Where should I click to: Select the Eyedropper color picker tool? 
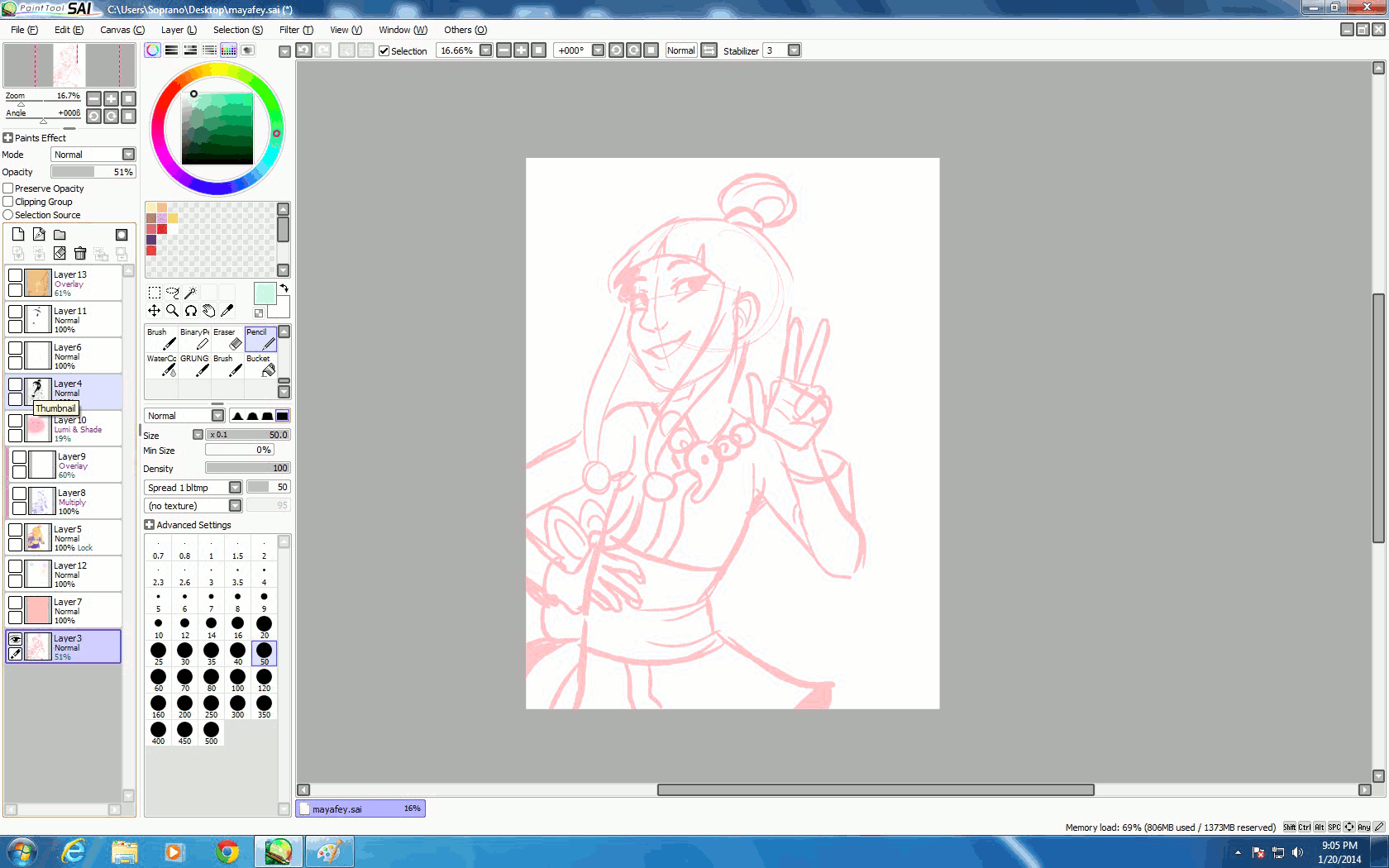click(x=227, y=311)
